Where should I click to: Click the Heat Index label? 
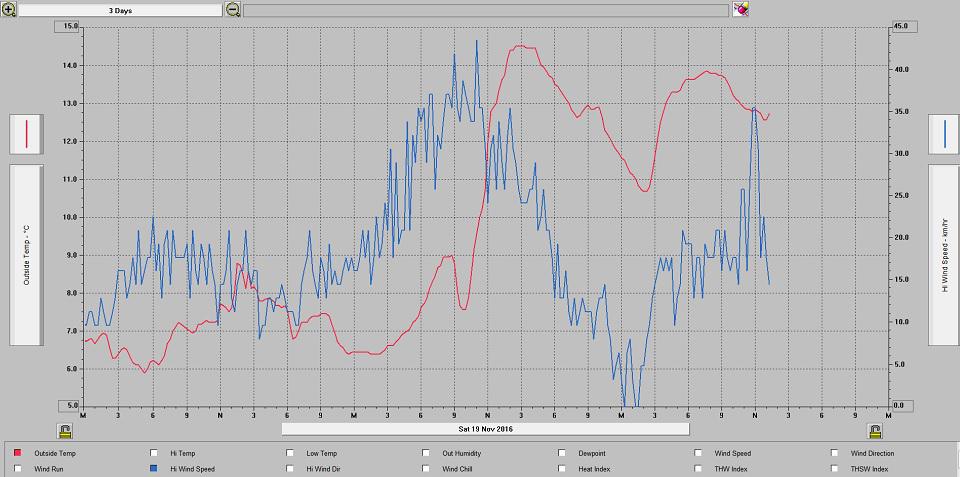(596, 468)
